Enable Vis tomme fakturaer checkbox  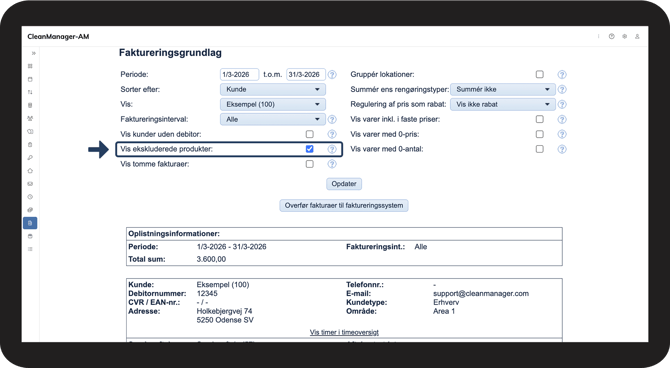309,164
